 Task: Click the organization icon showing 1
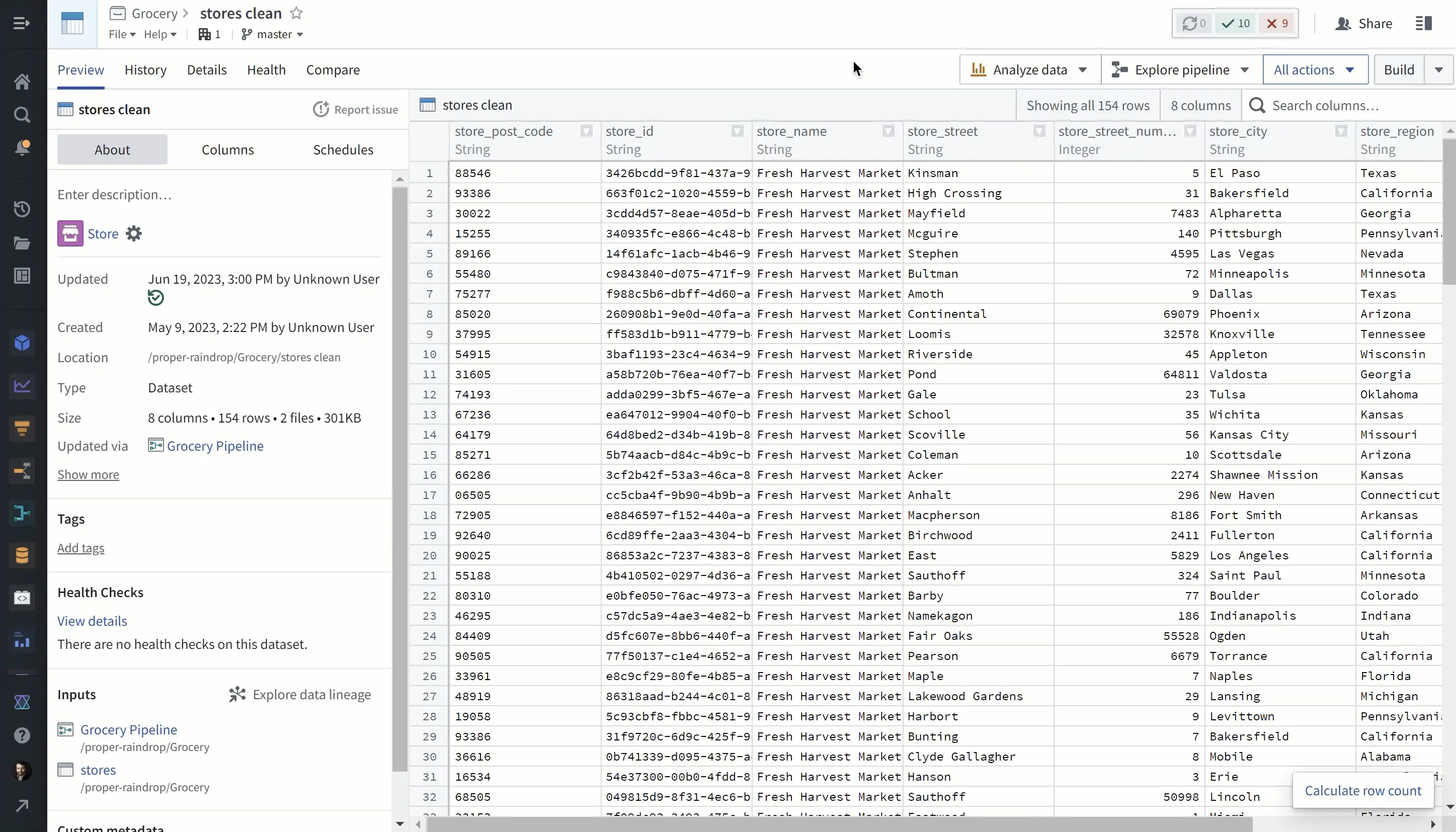pos(209,34)
